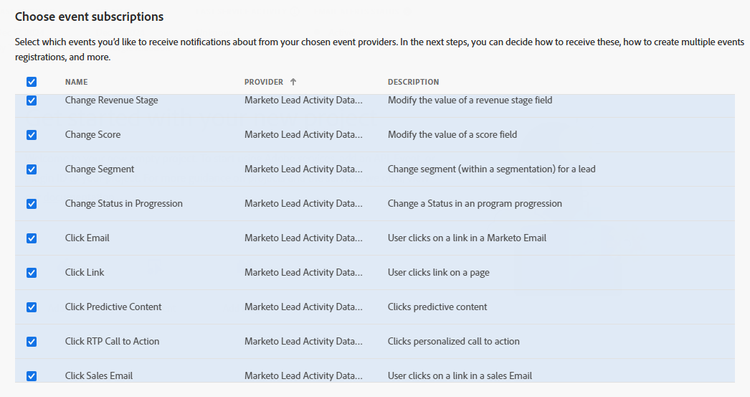This screenshot has height=397, width=750.
Task: Select the Click Sales Email row name
Action: [99, 375]
